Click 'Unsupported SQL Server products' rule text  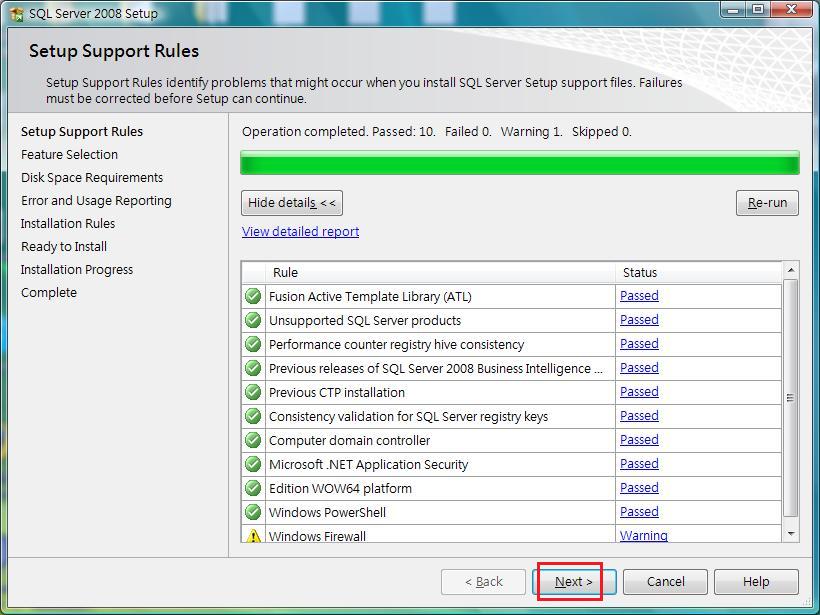point(365,321)
